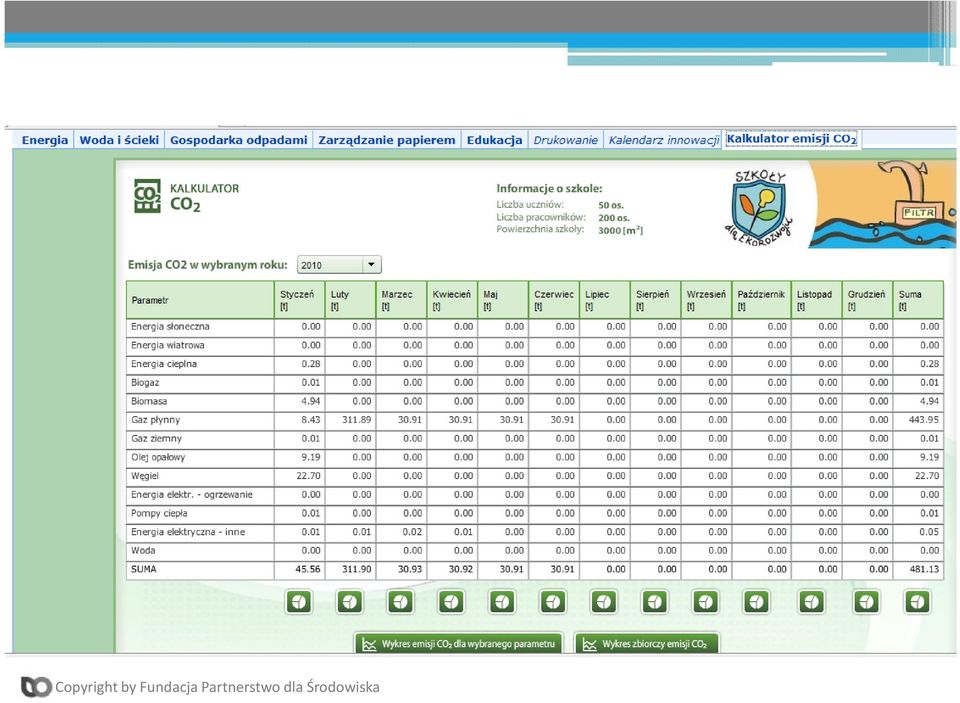
Task: Select the Pompy ciepła row label
Action: click(159, 513)
